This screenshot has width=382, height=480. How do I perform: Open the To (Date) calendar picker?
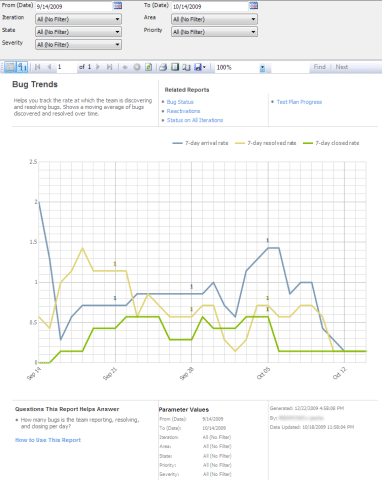click(253, 6)
